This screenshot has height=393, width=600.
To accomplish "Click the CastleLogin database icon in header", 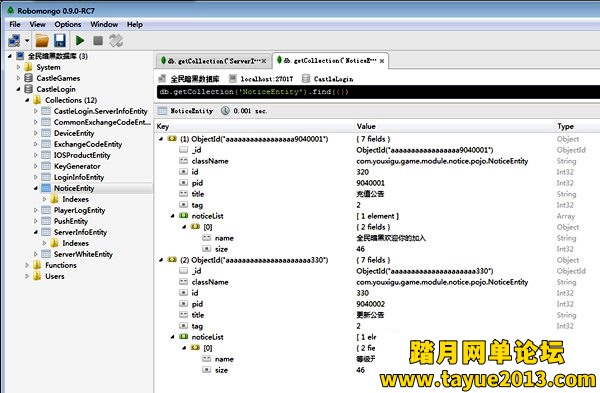I will [306, 79].
